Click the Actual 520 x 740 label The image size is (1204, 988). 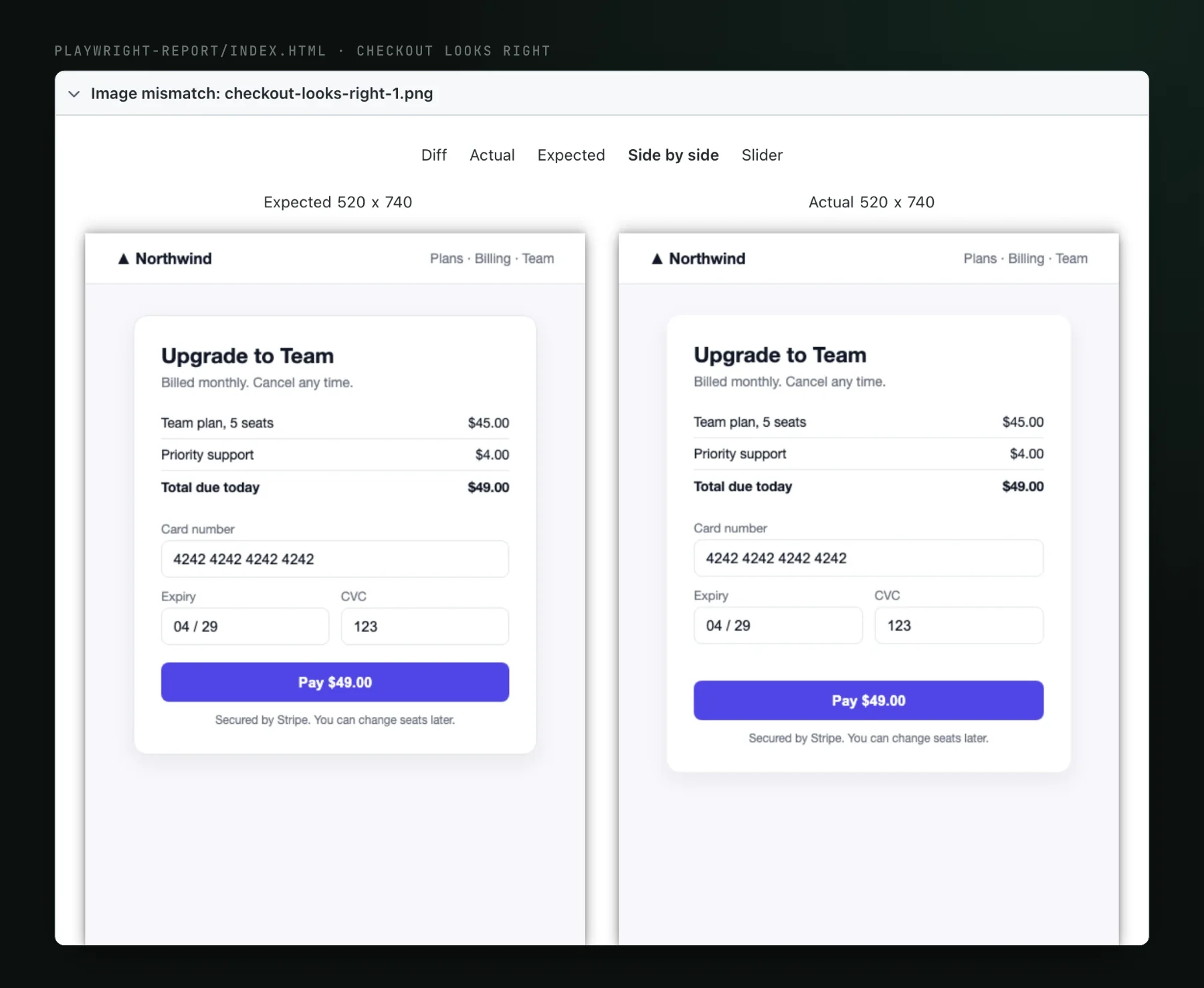pyautogui.click(x=872, y=202)
